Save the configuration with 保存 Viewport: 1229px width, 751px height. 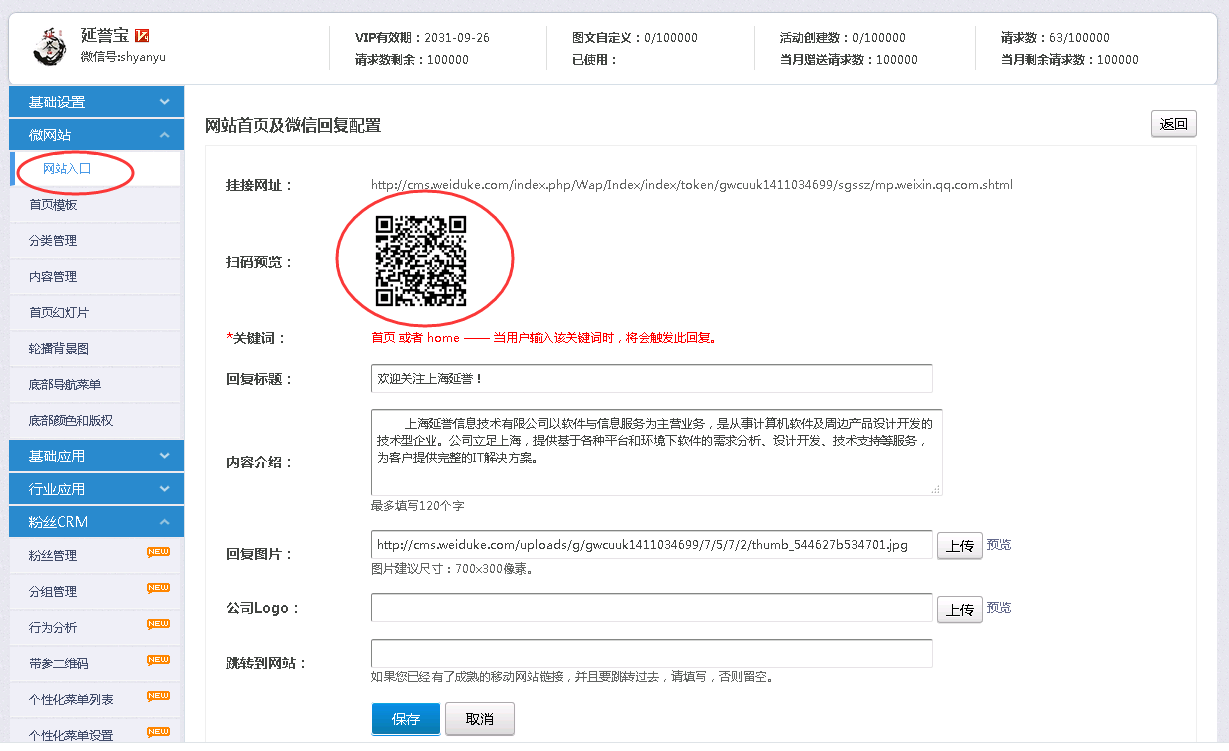pos(406,719)
